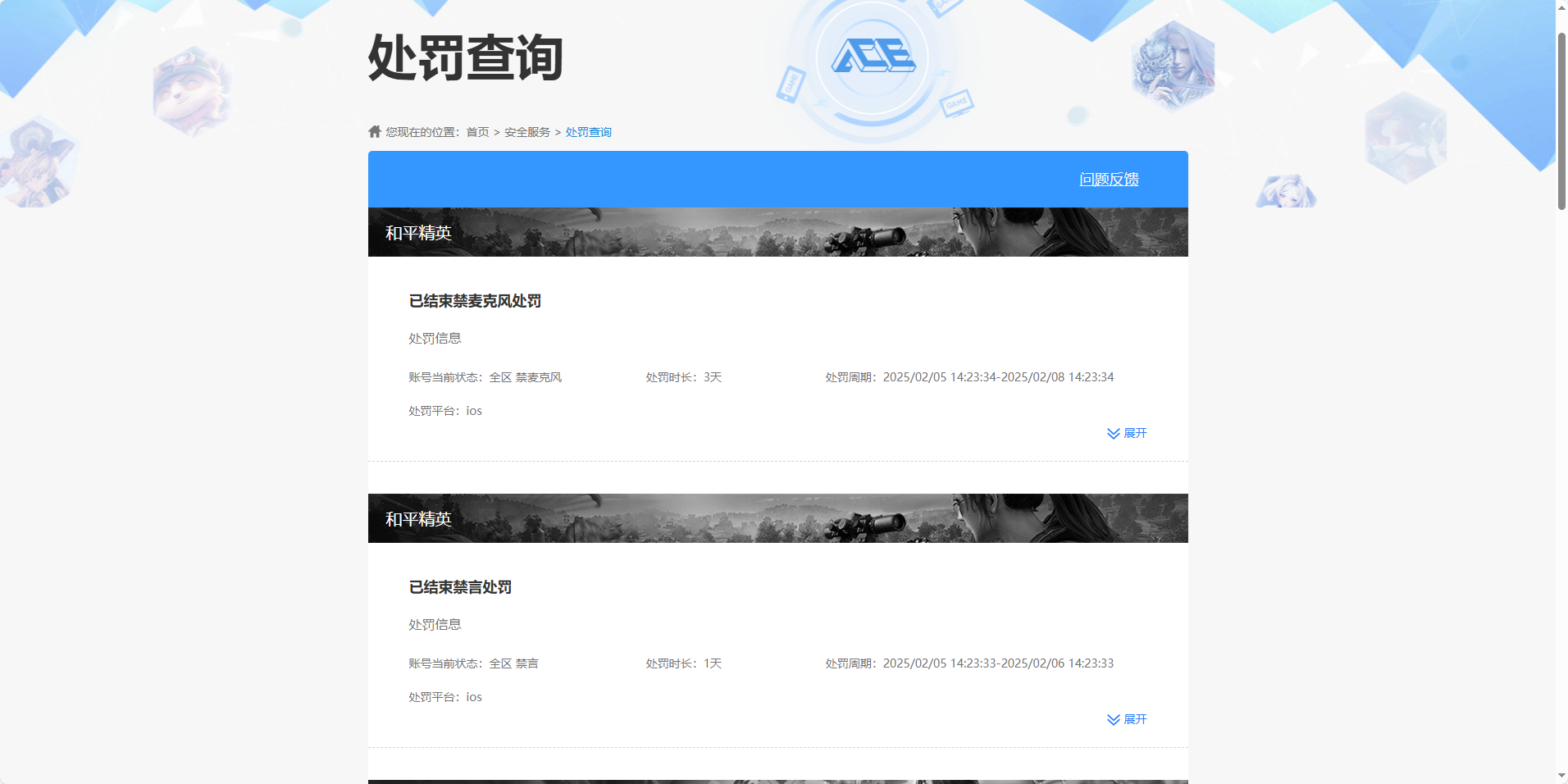Click the double-chevron icon on 禁言处罚 card
Image resolution: width=1568 pixels, height=784 pixels.
click(x=1113, y=719)
